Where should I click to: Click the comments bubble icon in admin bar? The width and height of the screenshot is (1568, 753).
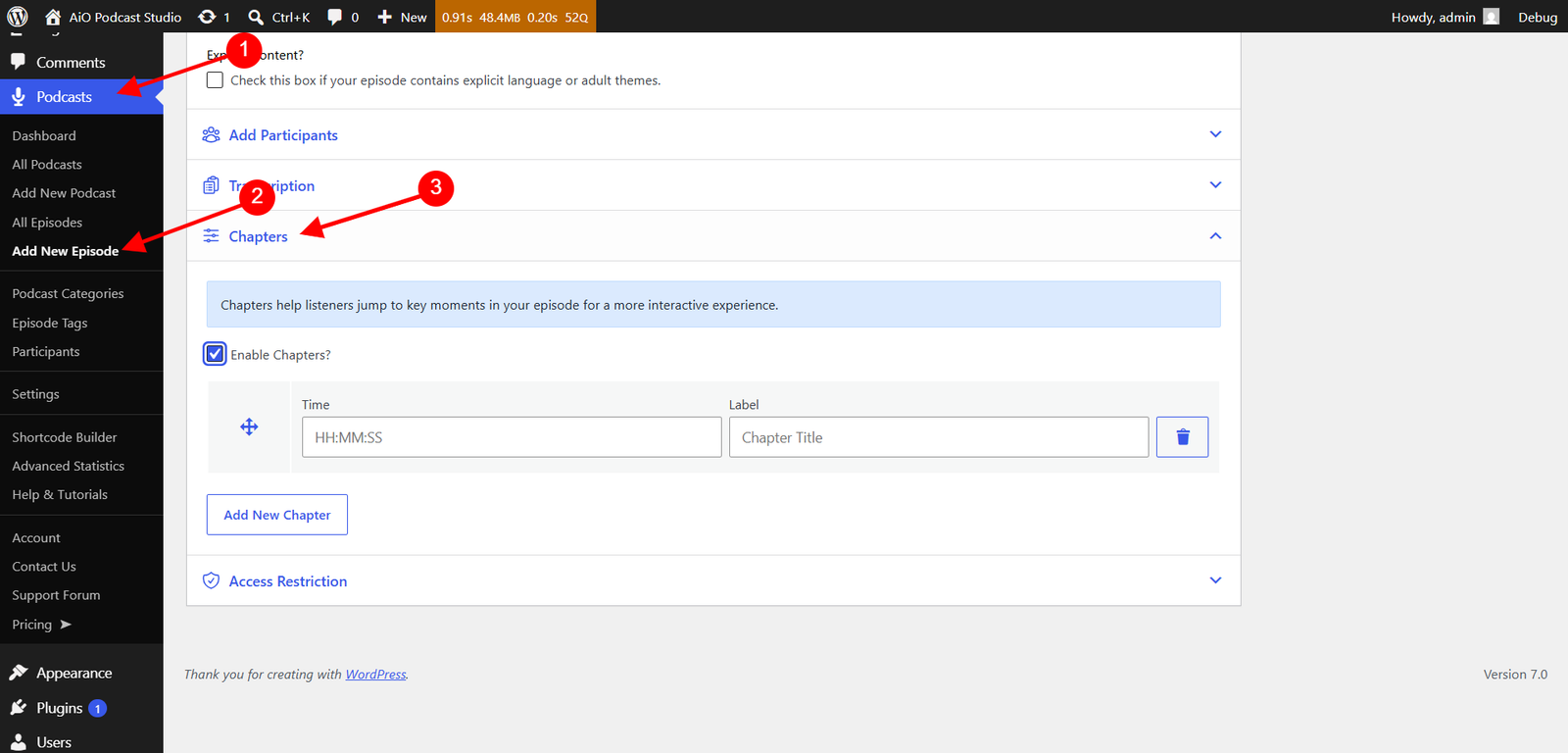334,17
